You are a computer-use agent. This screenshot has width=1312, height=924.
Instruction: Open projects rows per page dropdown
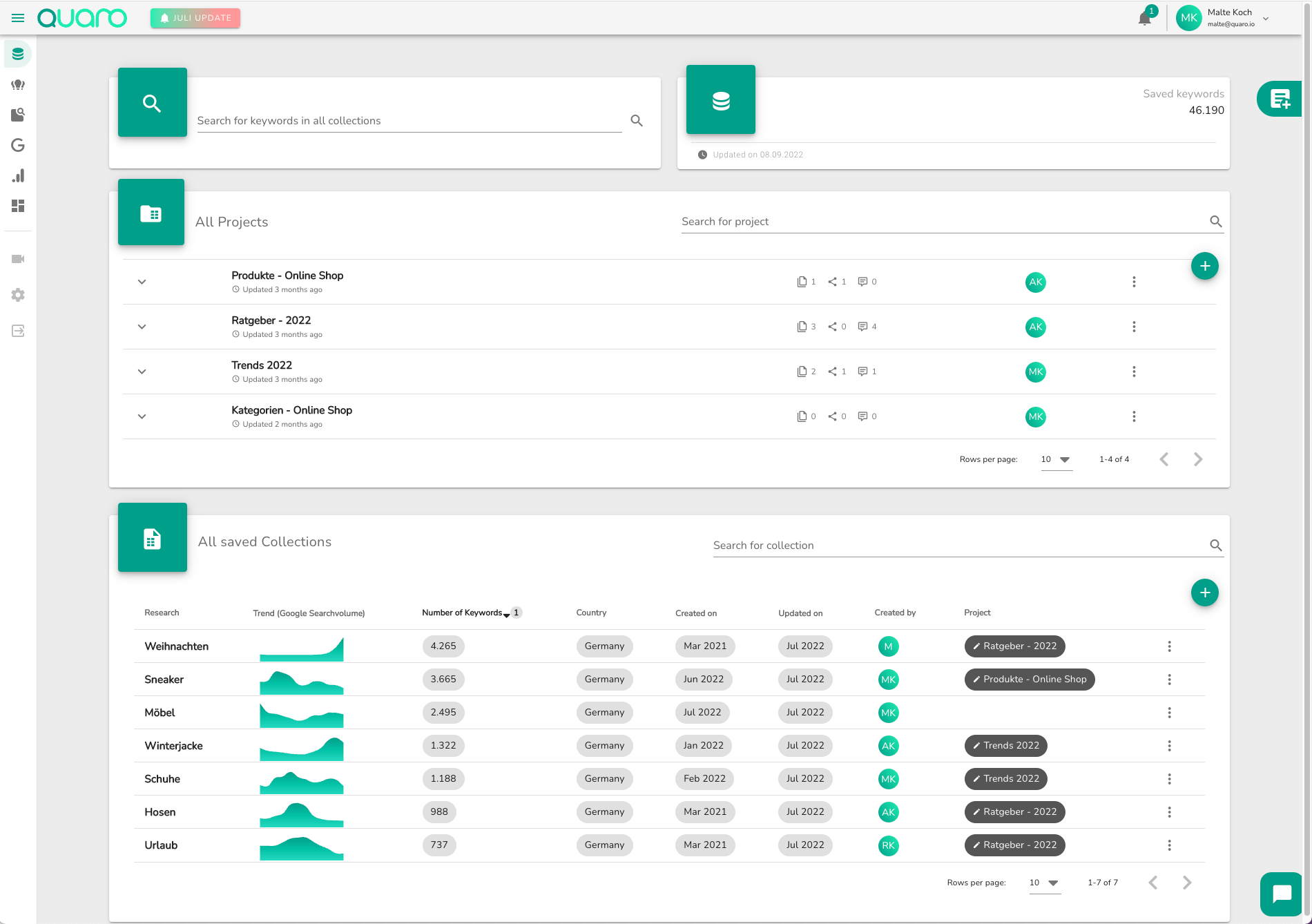tap(1056, 459)
